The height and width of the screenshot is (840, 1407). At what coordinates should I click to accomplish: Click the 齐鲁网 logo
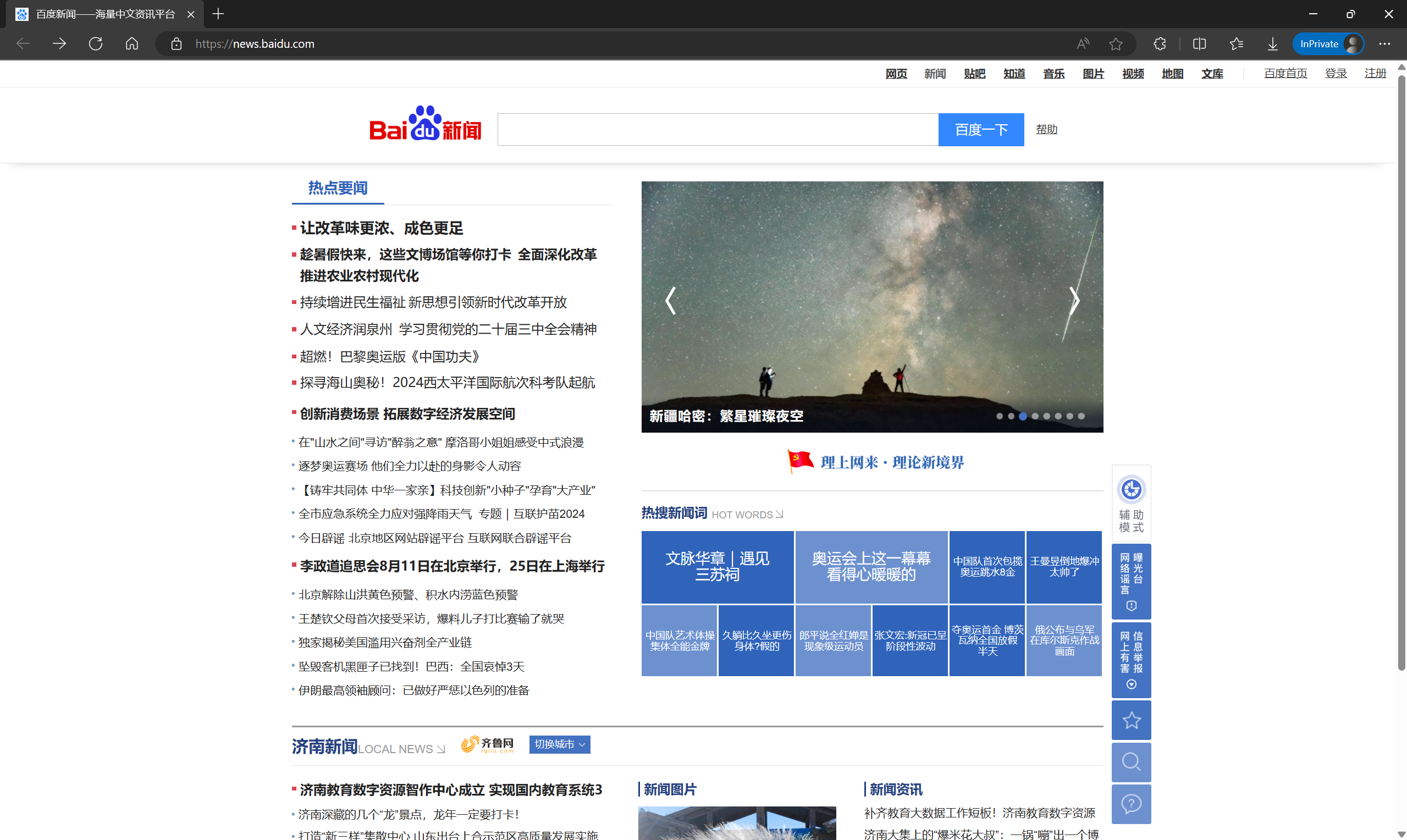(487, 744)
